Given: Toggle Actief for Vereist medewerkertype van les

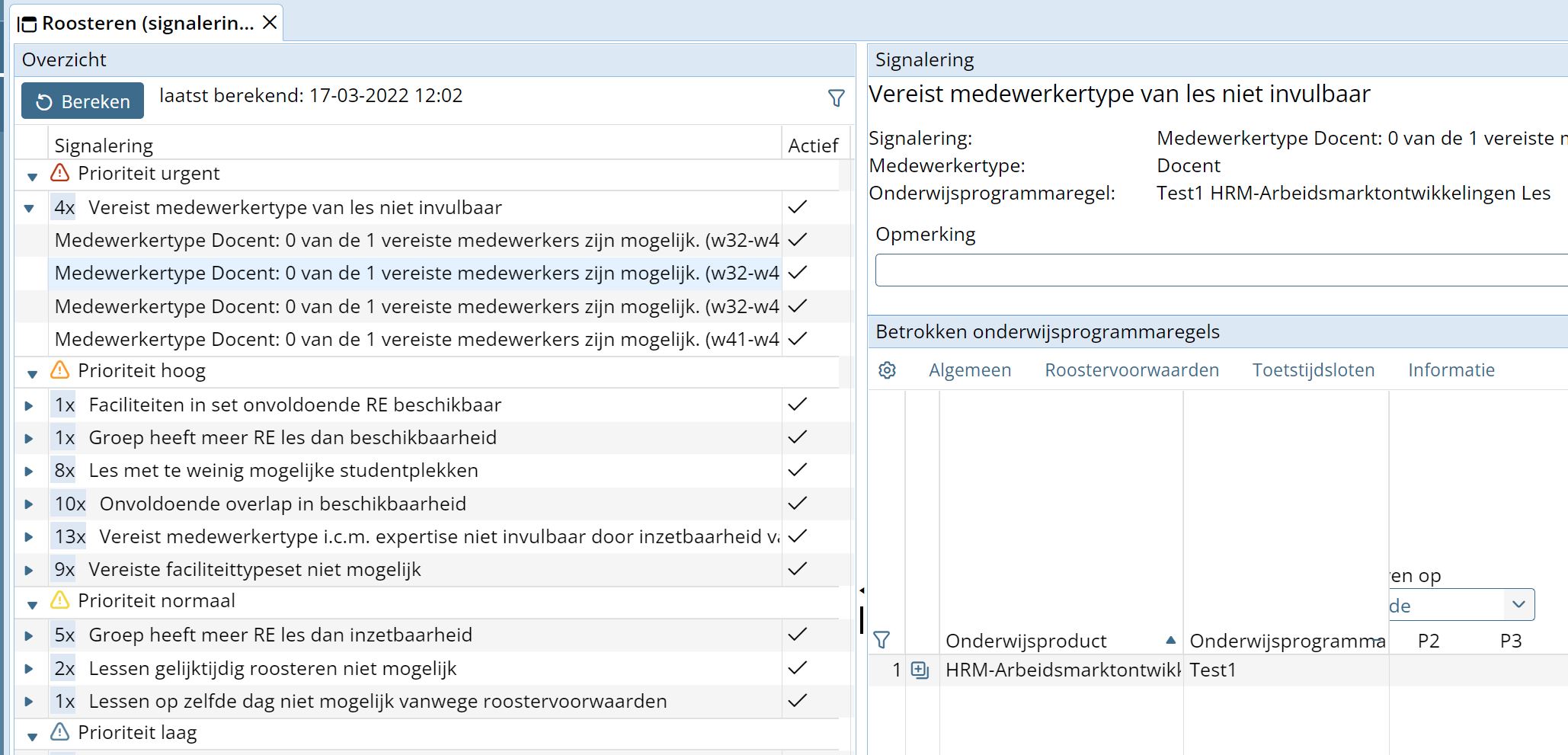Looking at the screenshot, I should pyautogui.click(x=797, y=206).
